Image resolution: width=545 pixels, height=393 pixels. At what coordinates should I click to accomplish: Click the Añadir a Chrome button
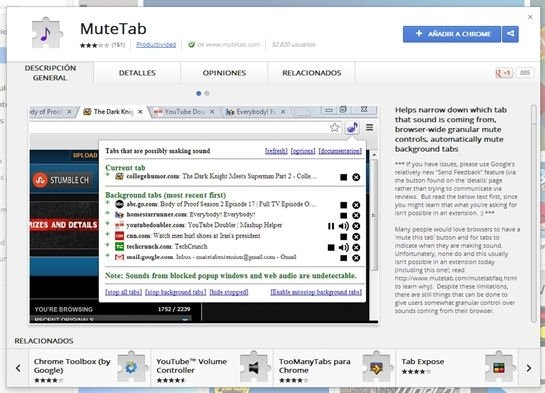click(x=452, y=34)
